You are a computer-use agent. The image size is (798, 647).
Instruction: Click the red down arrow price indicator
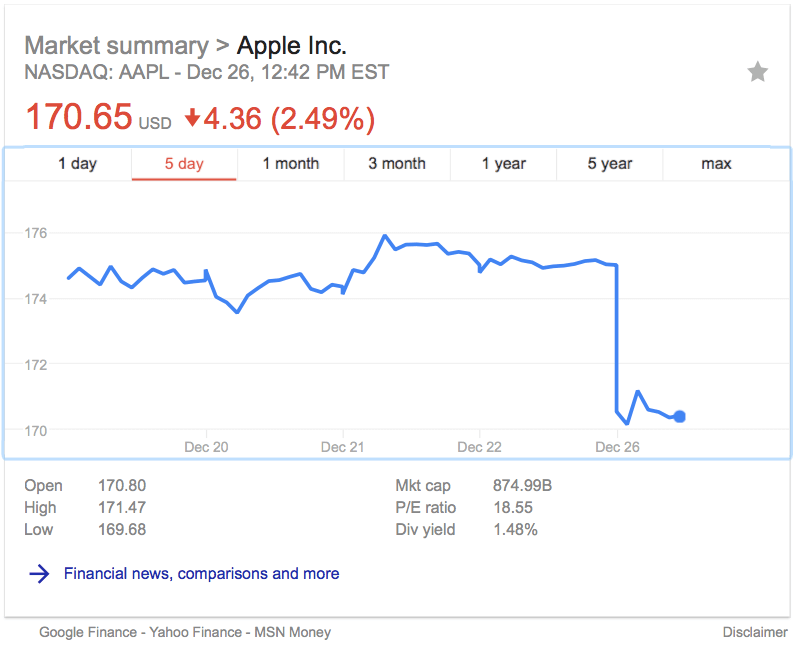pyautogui.click(x=192, y=120)
